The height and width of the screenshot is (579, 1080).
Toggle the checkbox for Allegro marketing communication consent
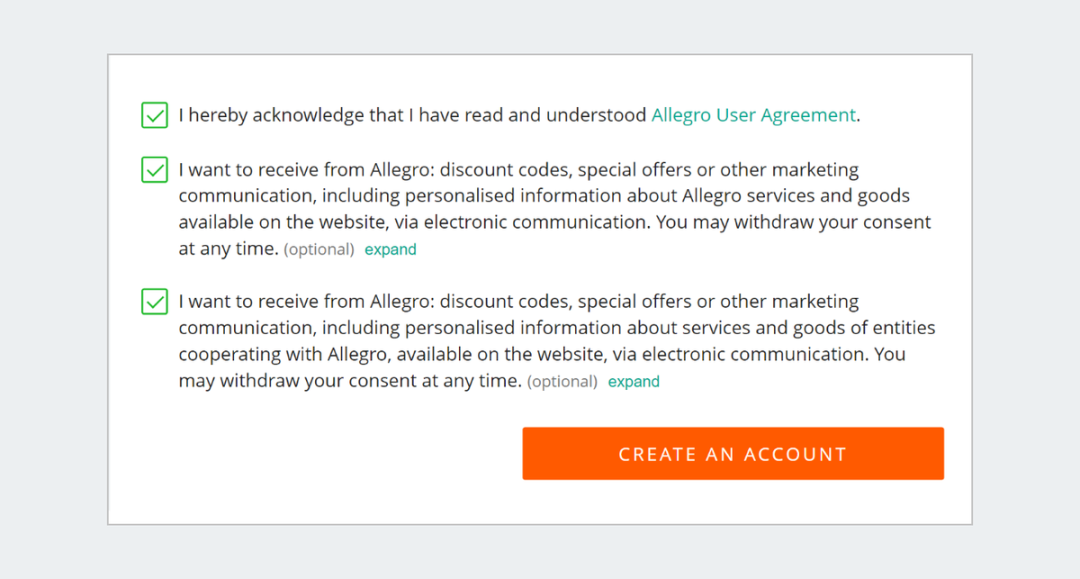153,169
